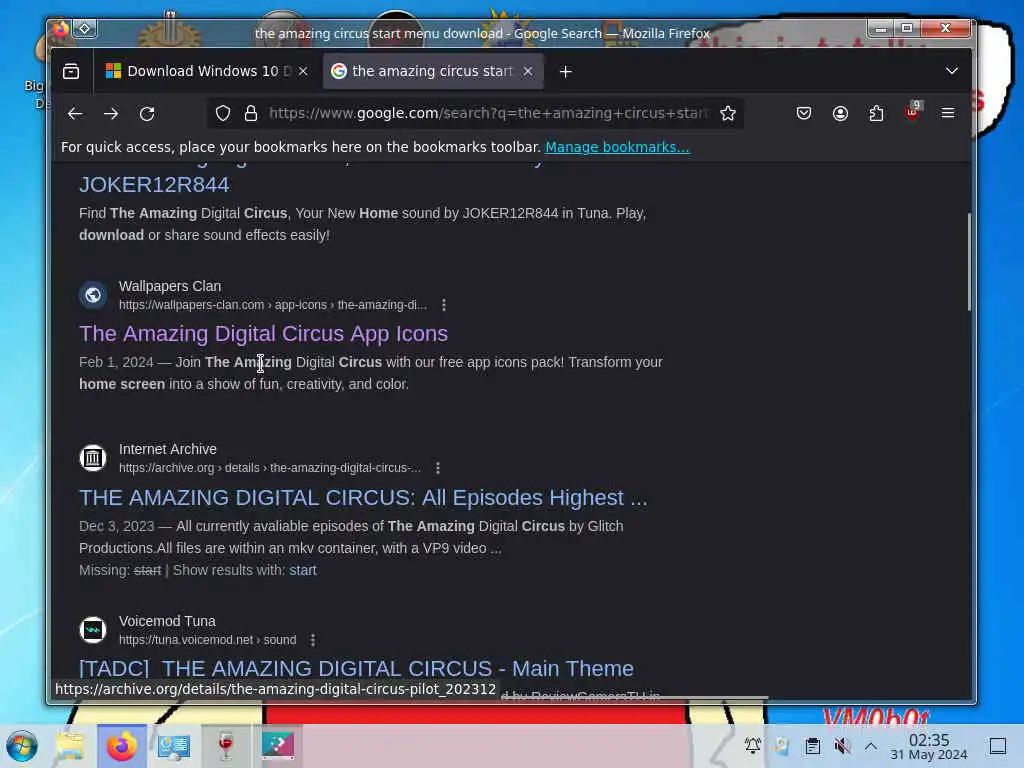Screen dimensions: 1024x768
Task: Go forward to the next page
Action: coord(111,114)
